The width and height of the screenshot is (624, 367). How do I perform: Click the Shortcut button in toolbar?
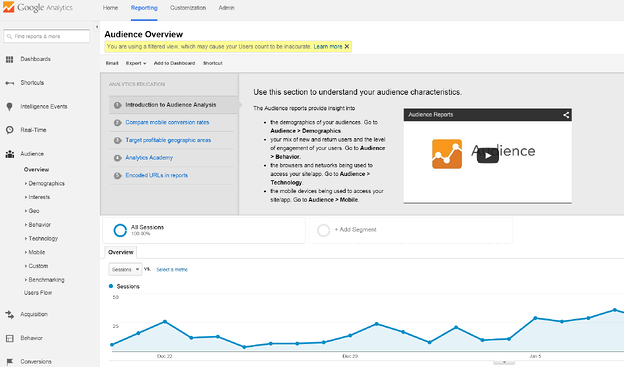(213, 63)
